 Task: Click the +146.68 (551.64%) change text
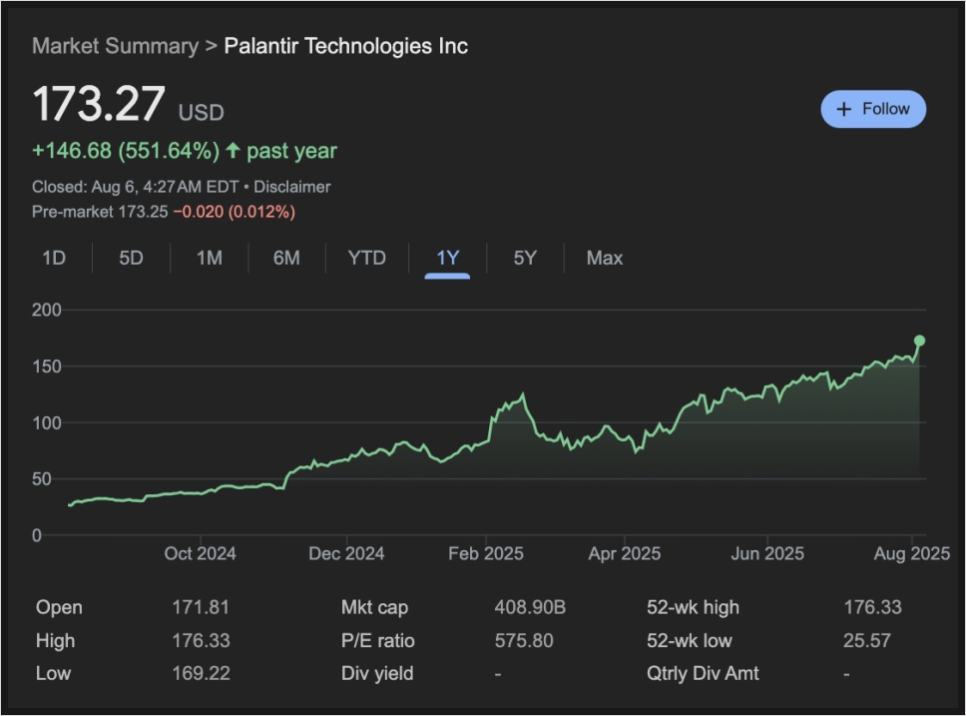point(126,151)
